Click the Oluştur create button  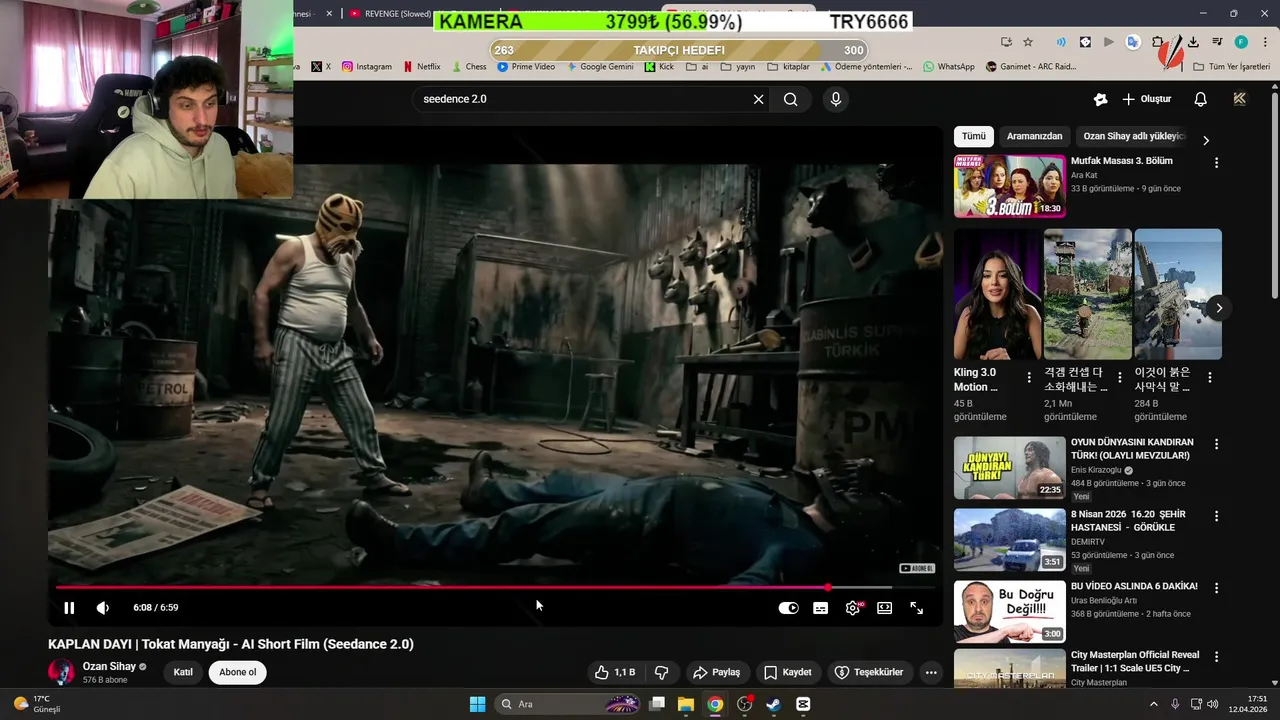pyautogui.click(x=1146, y=99)
